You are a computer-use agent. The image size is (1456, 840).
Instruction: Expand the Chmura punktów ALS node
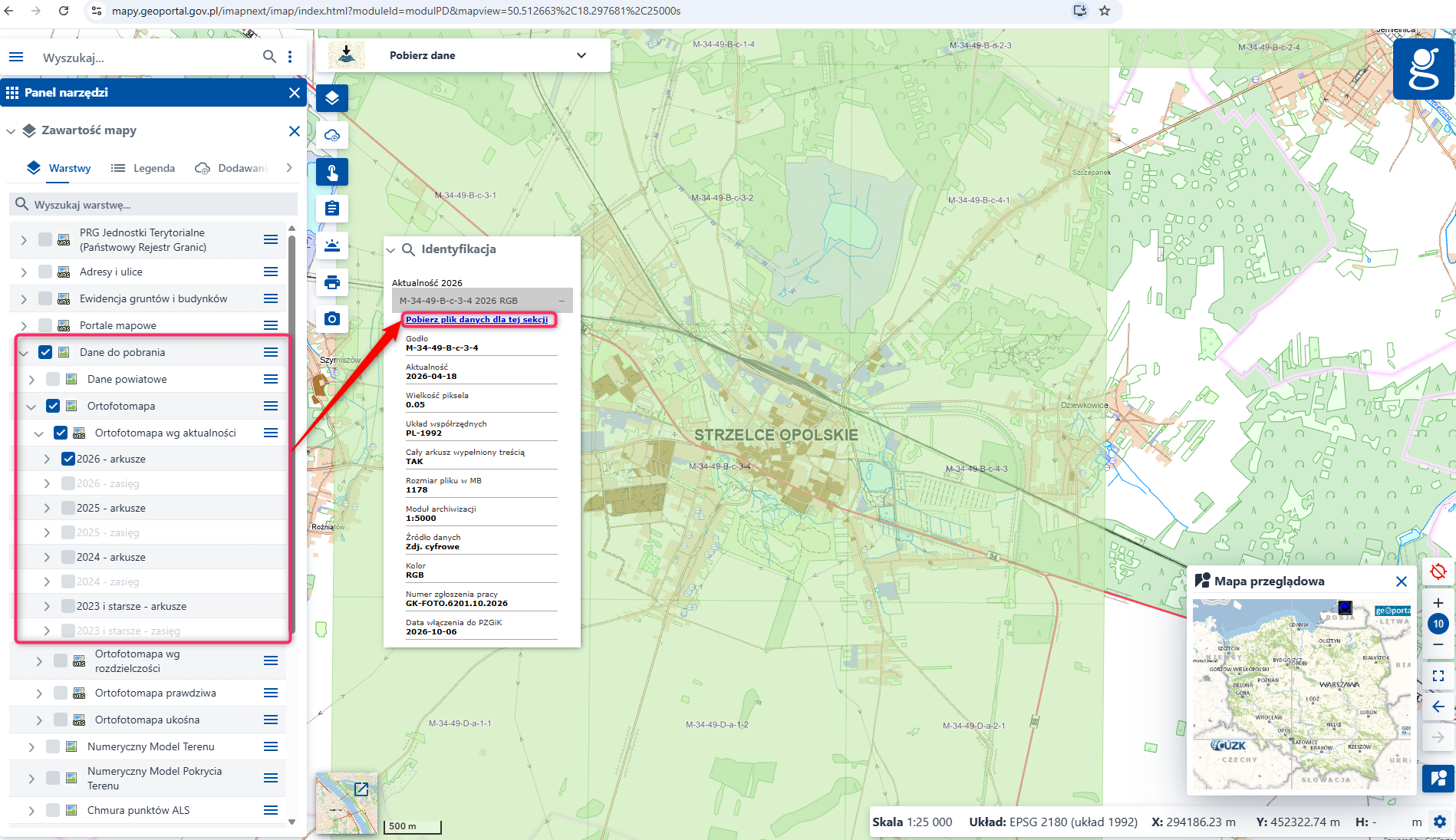click(x=31, y=810)
